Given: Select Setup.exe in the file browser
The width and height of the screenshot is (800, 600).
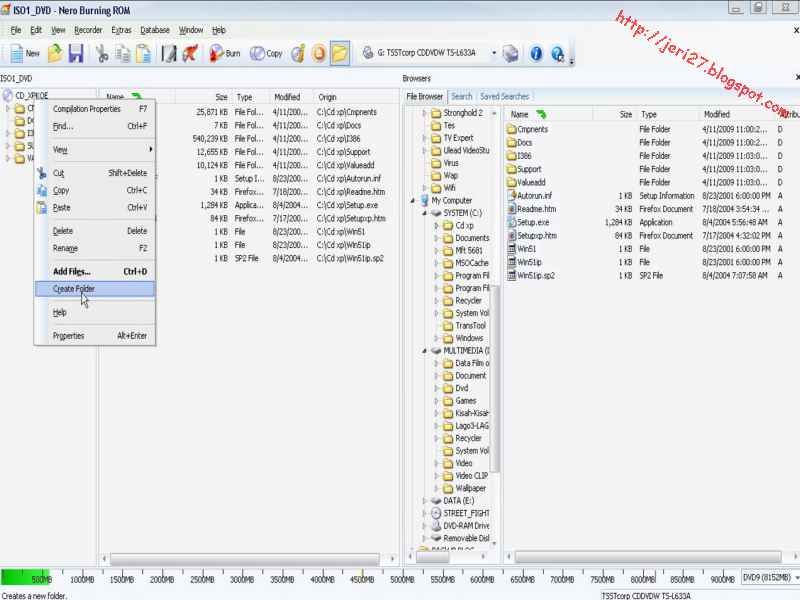Looking at the screenshot, I should tap(528, 222).
